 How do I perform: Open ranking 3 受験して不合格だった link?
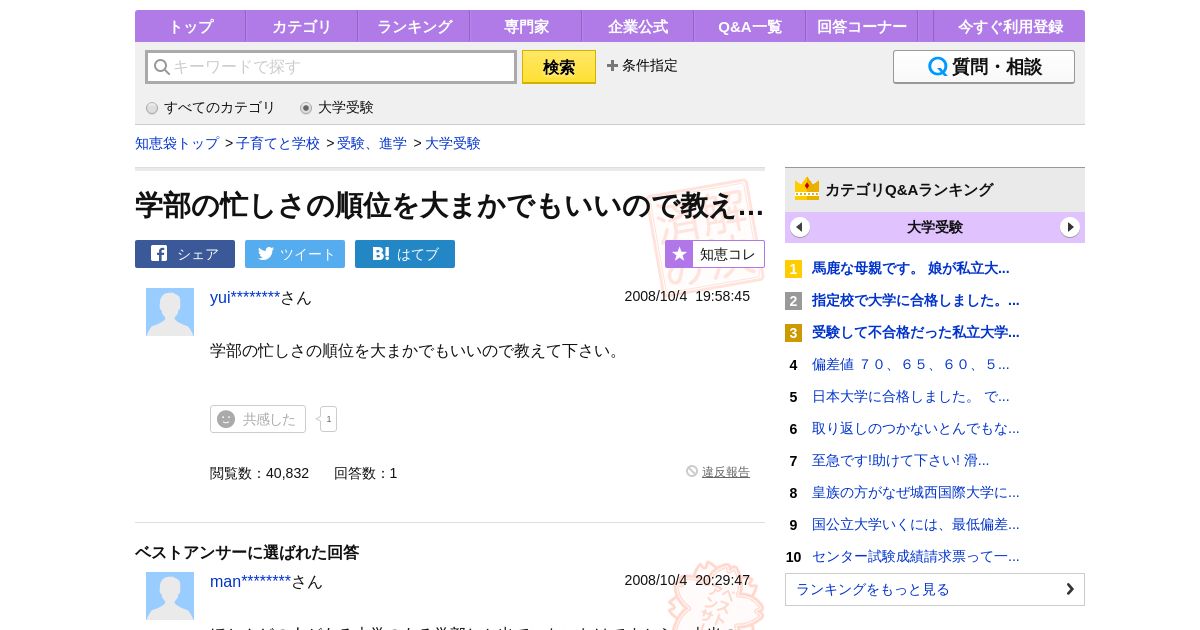point(916,332)
